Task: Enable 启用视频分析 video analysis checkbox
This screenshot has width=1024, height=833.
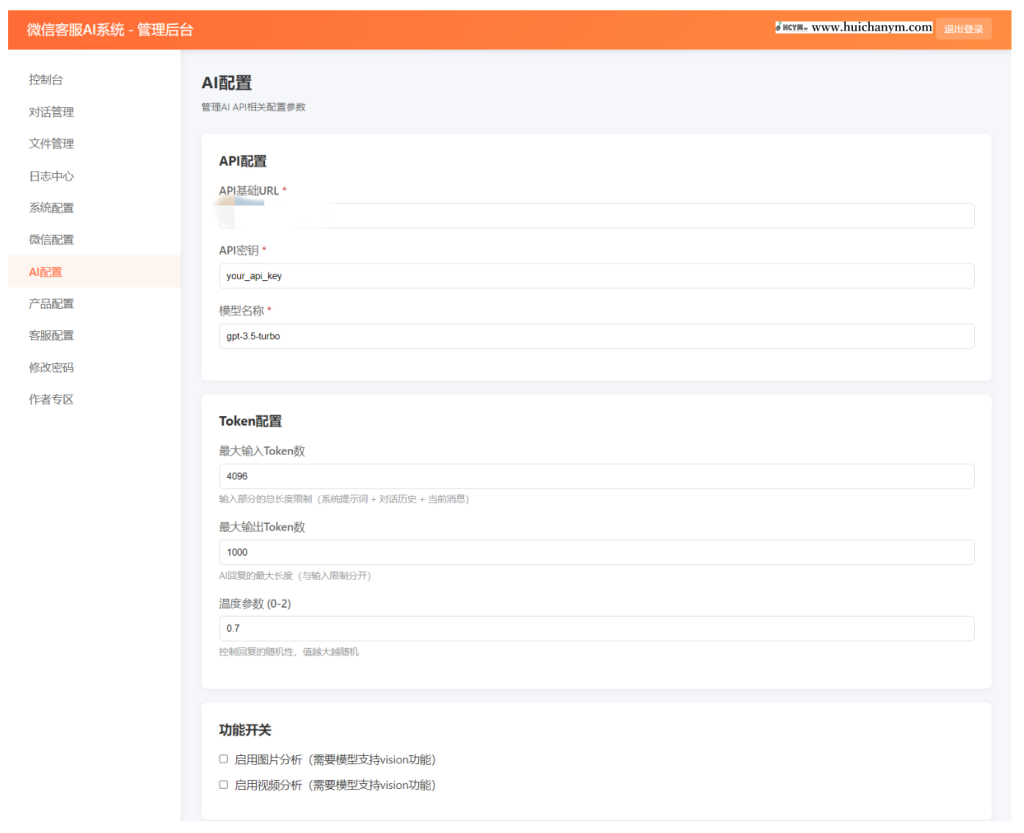Action: [224, 784]
